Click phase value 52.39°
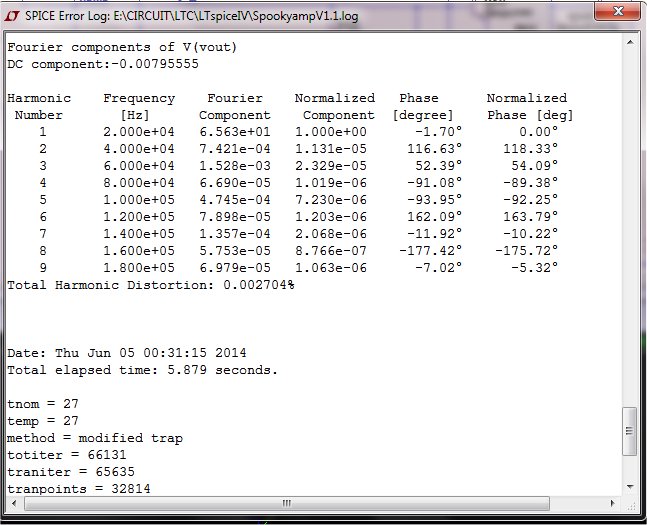This screenshot has height=525, width=647. click(x=438, y=166)
